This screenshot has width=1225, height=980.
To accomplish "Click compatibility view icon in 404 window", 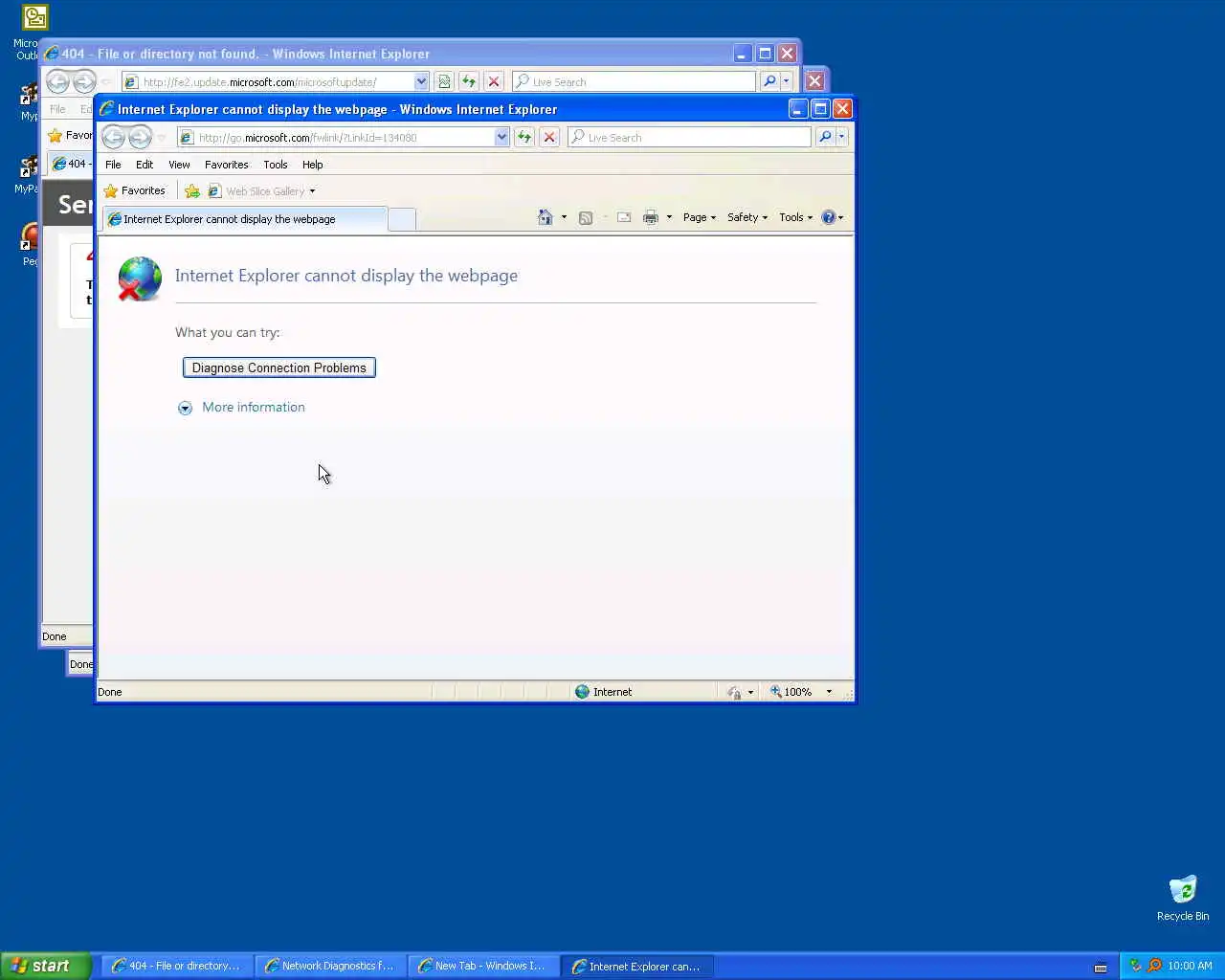I will click(x=444, y=82).
